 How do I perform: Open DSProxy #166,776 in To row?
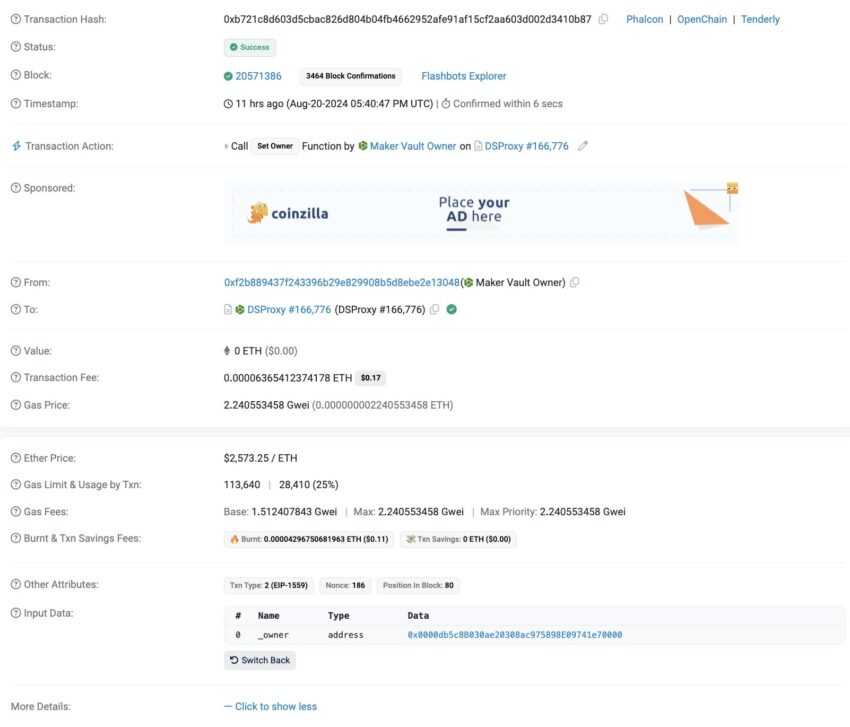(x=289, y=310)
